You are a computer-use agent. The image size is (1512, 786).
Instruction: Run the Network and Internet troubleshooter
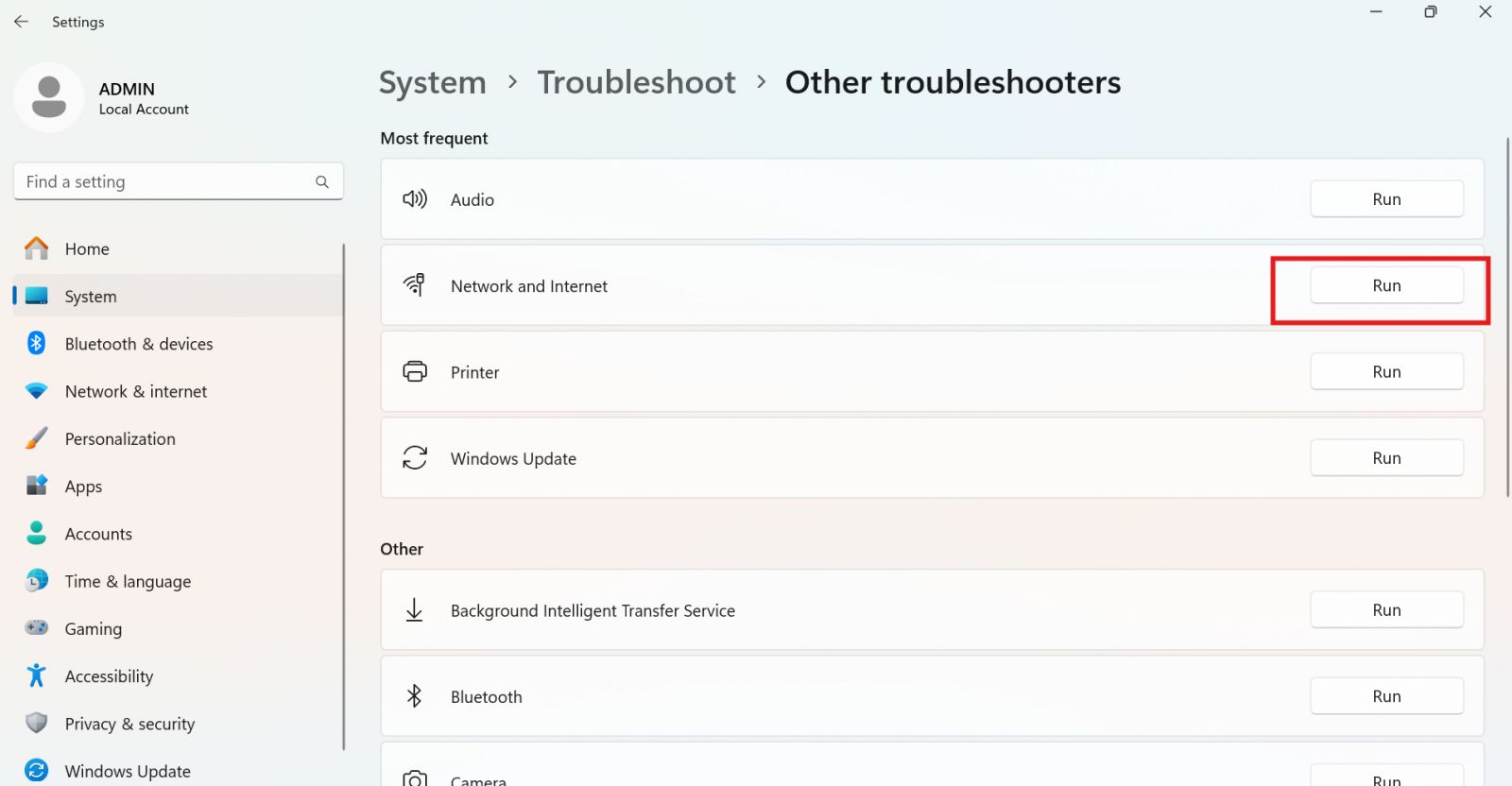pyautogui.click(x=1386, y=284)
